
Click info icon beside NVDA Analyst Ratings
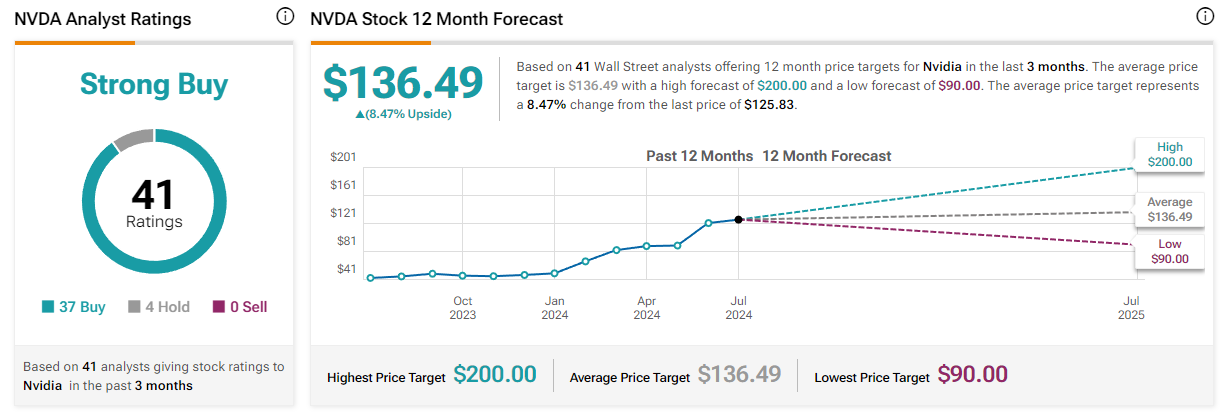[x=285, y=17]
